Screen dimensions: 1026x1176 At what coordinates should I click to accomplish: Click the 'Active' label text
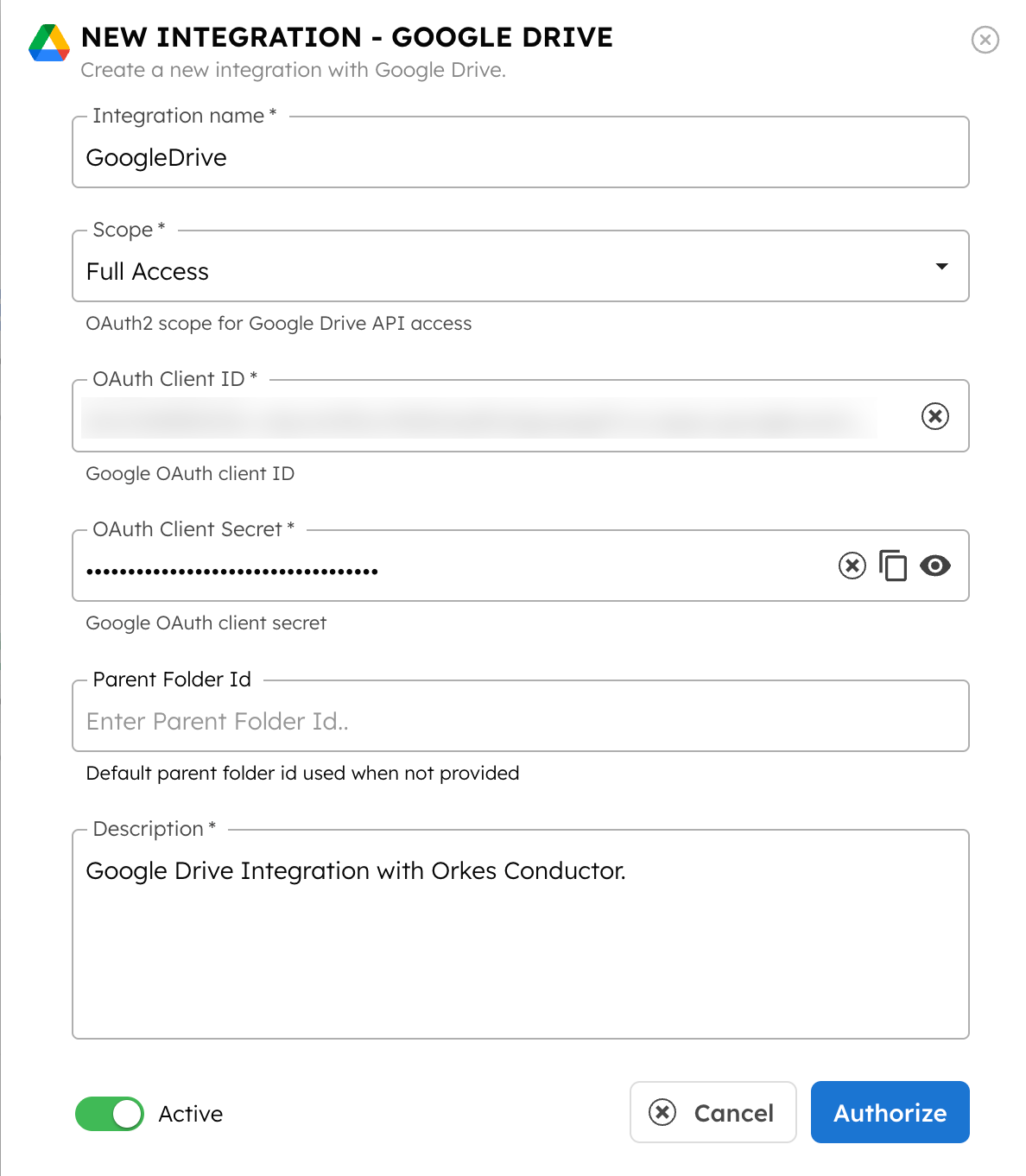(x=191, y=1114)
